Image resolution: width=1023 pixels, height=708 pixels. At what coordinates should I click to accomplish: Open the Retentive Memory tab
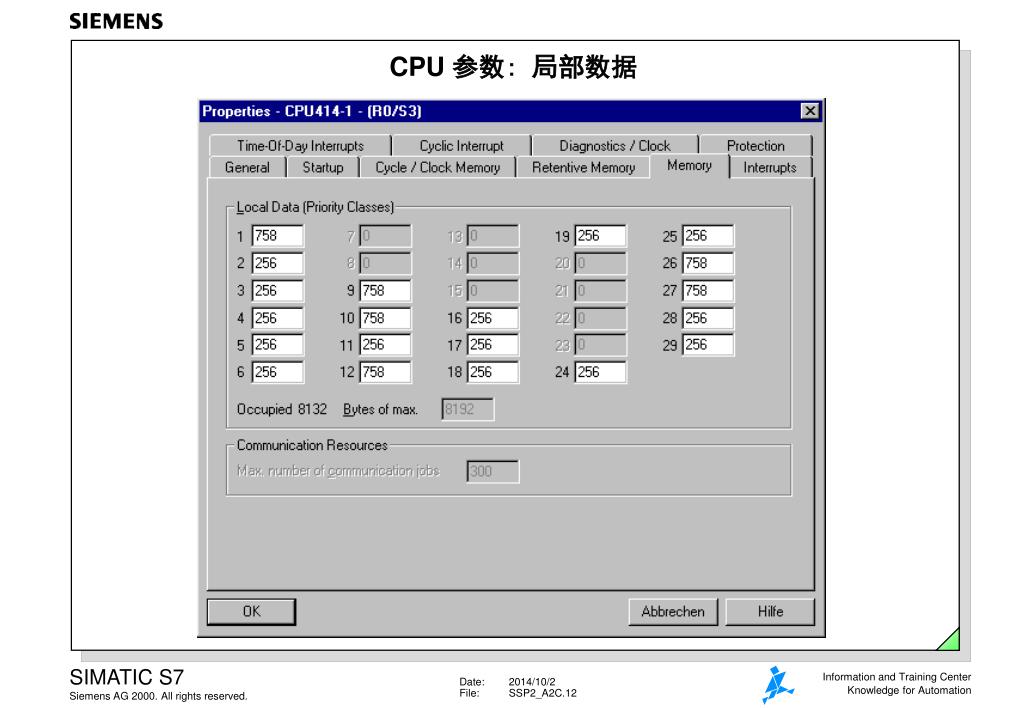583,167
